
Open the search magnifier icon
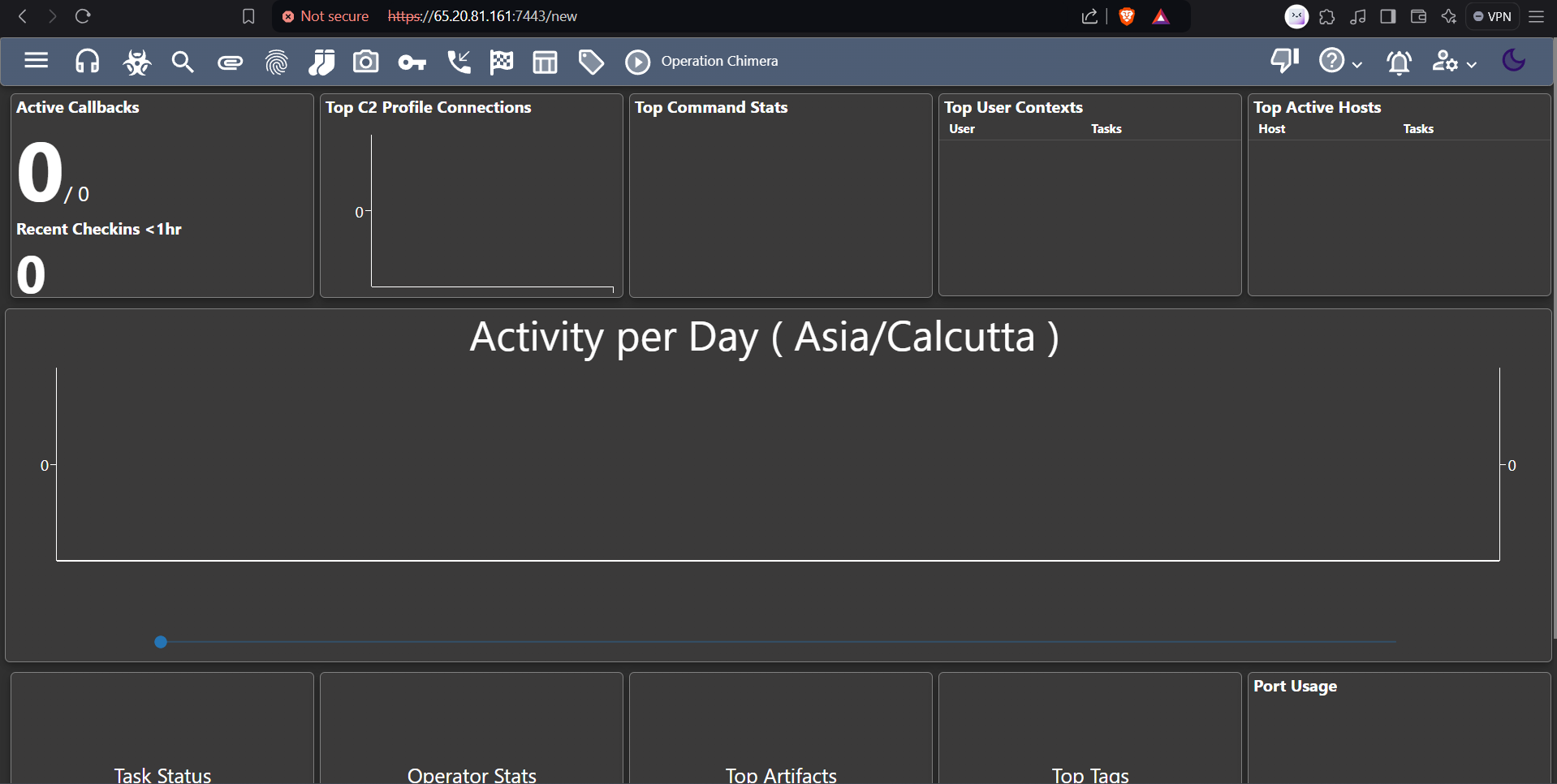click(183, 62)
